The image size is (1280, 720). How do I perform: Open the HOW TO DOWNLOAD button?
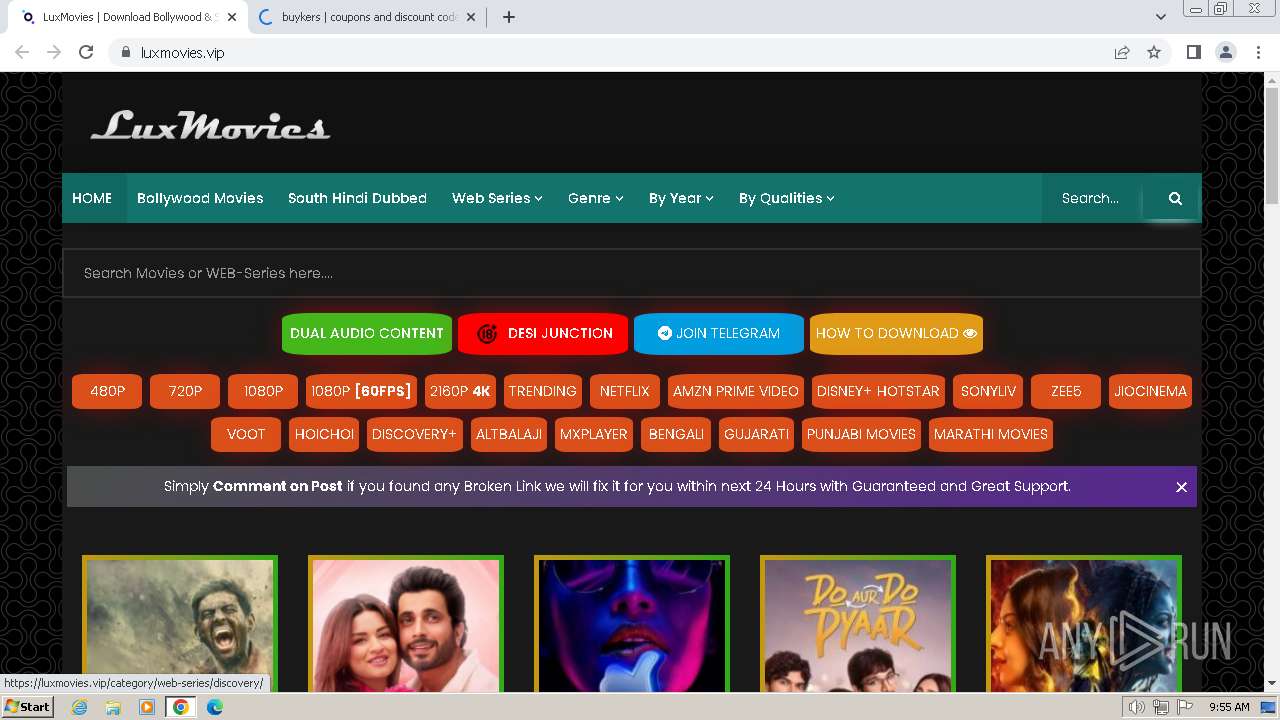click(x=896, y=333)
